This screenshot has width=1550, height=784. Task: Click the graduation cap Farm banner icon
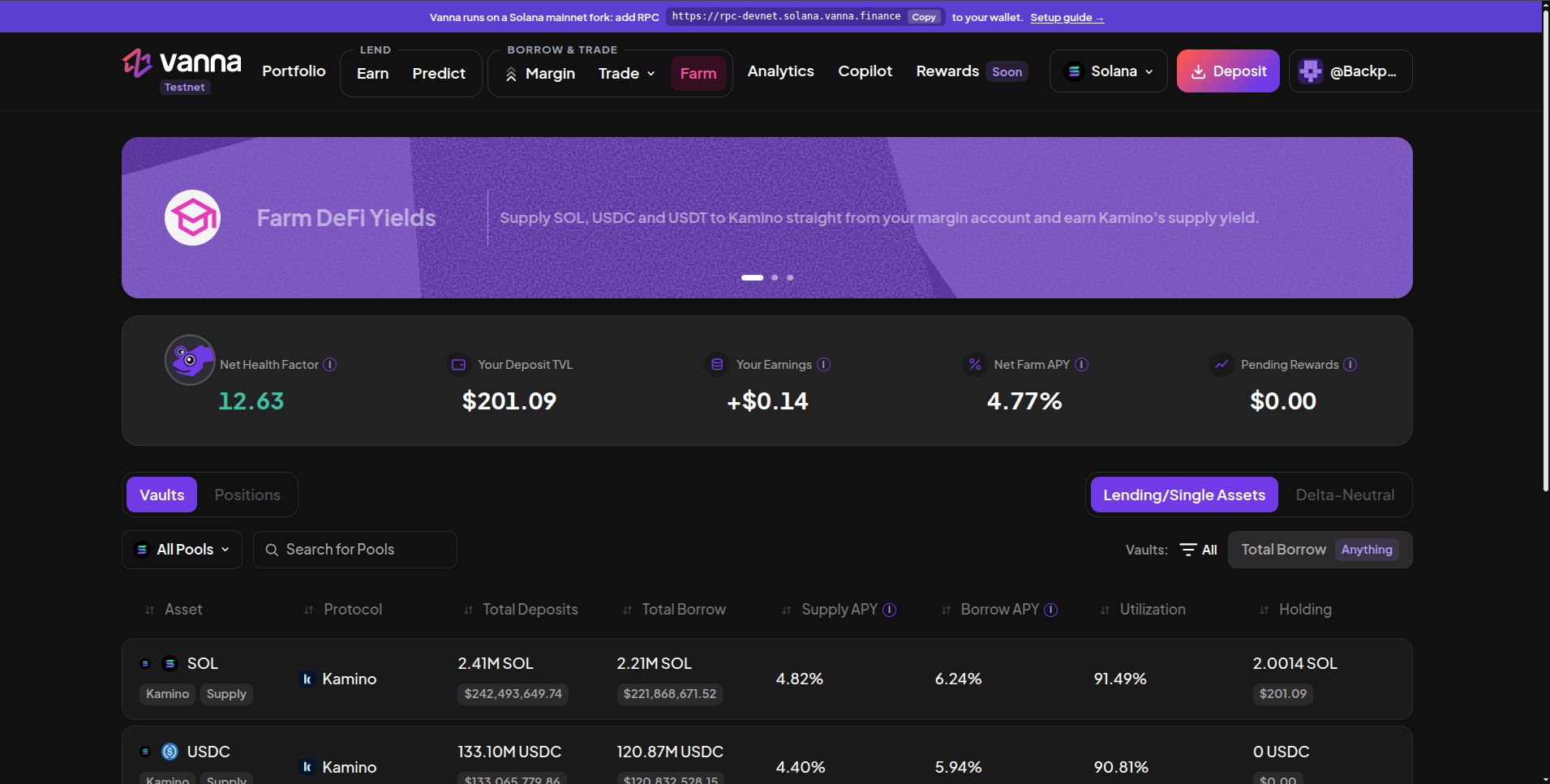[193, 217]
